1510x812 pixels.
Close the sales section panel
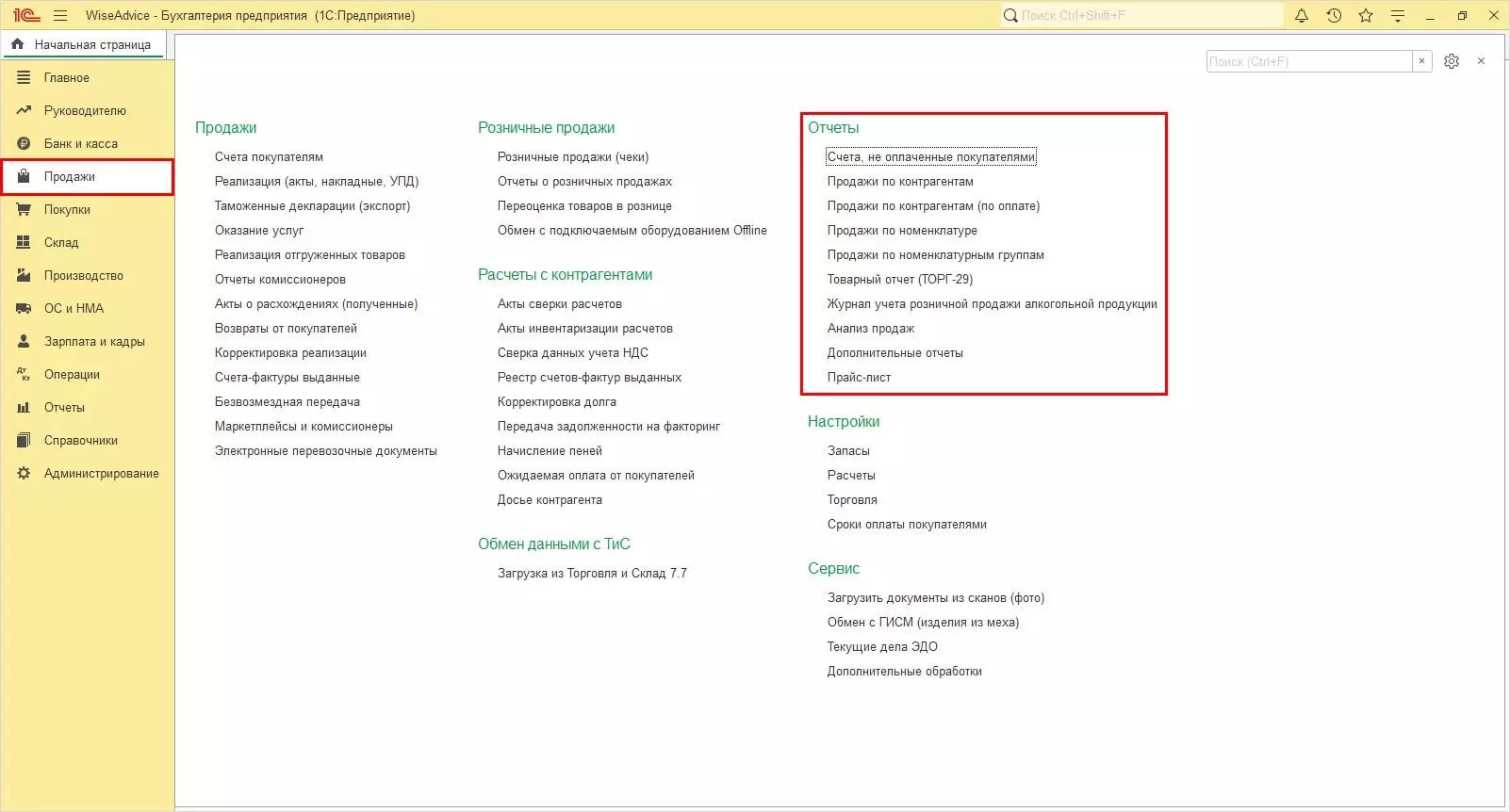[1482, 61]
